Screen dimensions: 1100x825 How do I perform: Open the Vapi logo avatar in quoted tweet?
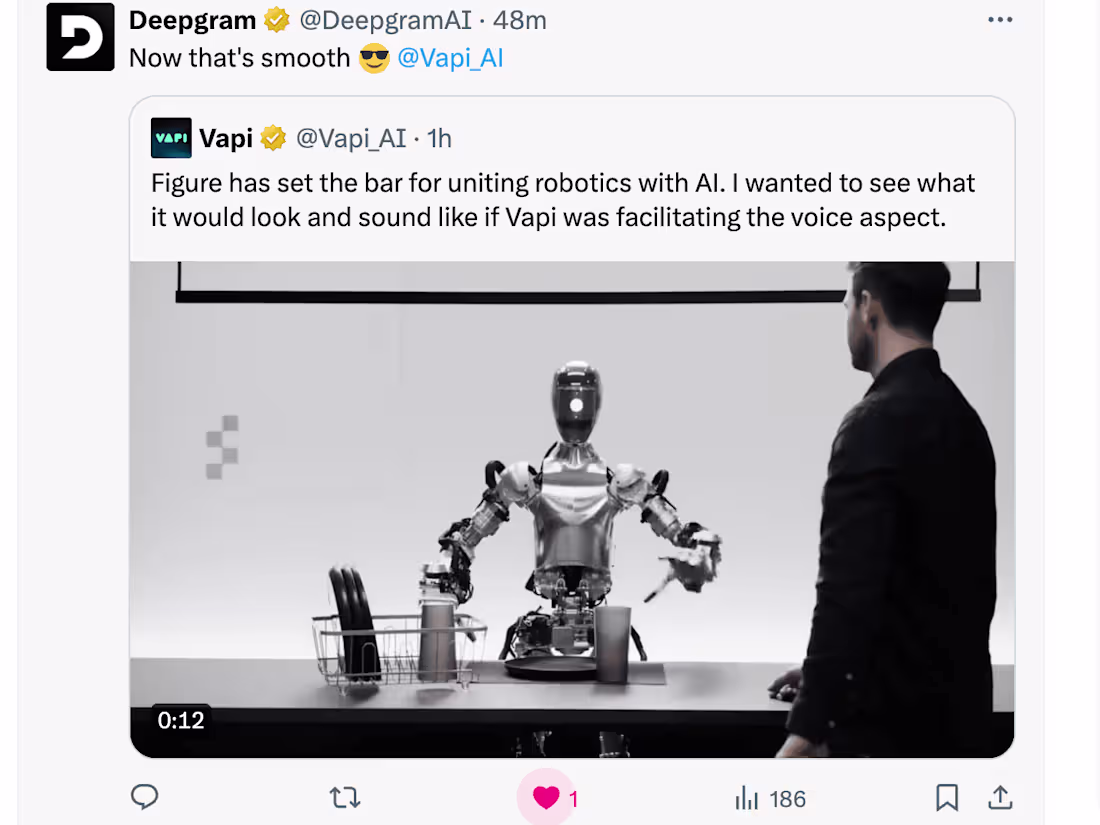171,138
